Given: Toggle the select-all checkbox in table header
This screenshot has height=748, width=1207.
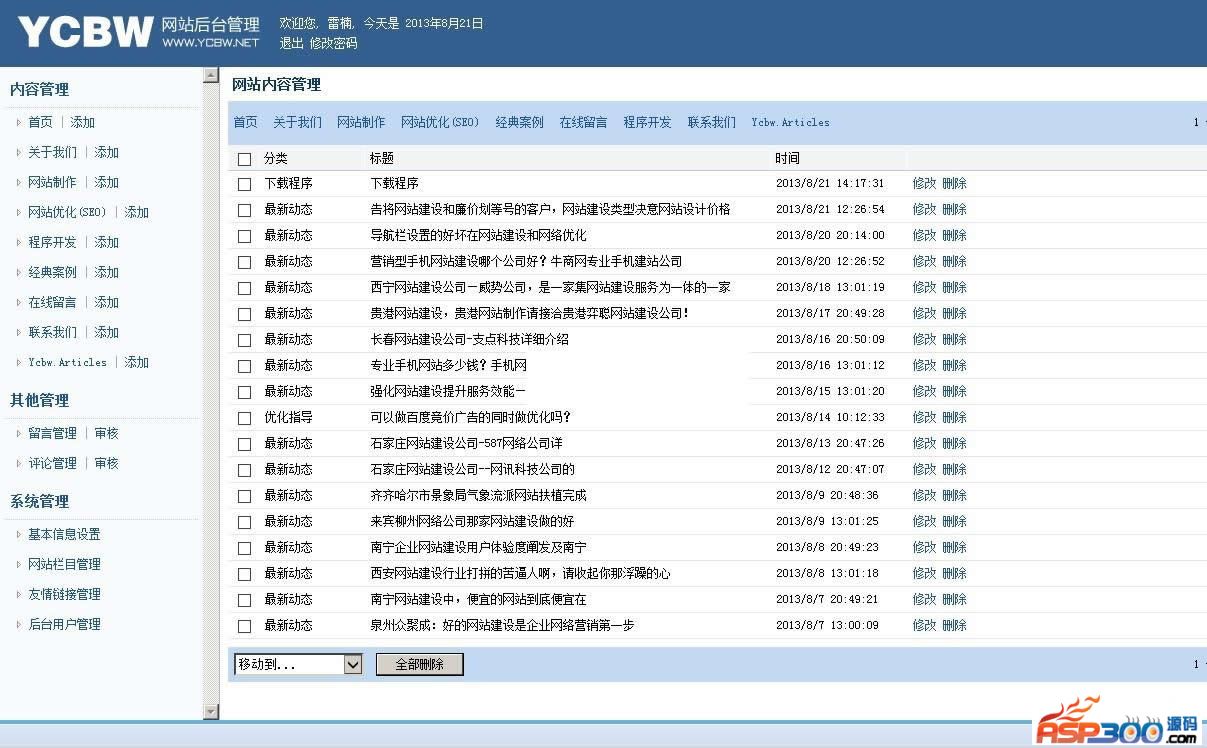Looking at the screenshot, I should click(x=245, y=159).
